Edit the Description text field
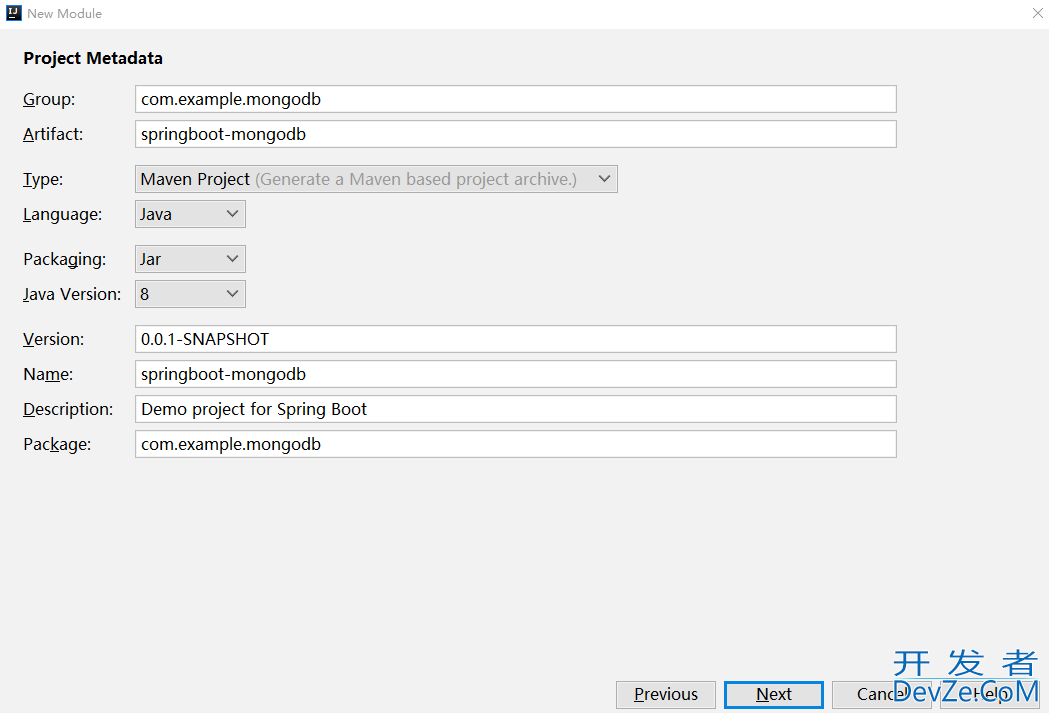This screenshot has width=1049, height=713. click(x=515, y=409)
